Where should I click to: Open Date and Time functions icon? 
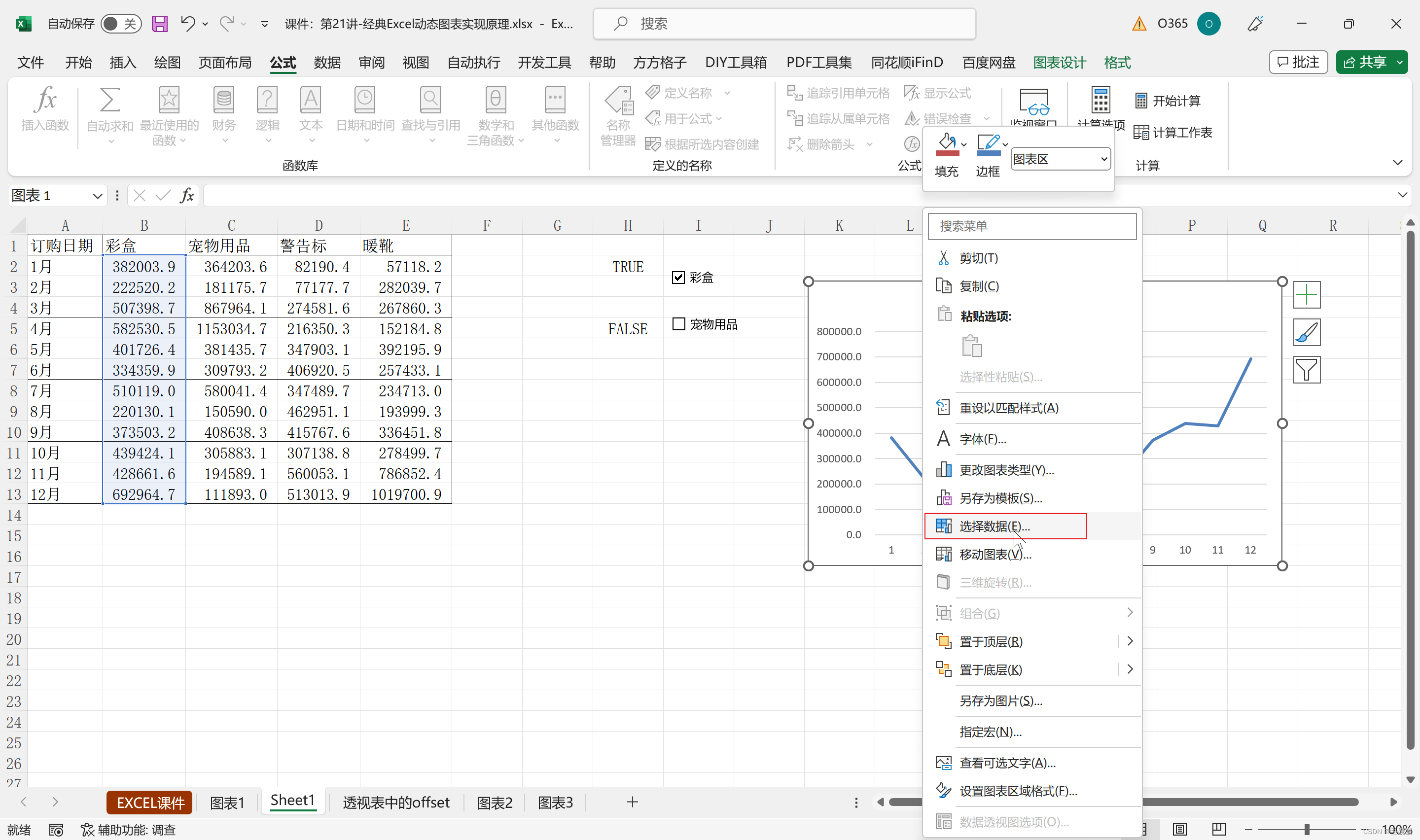(x=365, y=100)
